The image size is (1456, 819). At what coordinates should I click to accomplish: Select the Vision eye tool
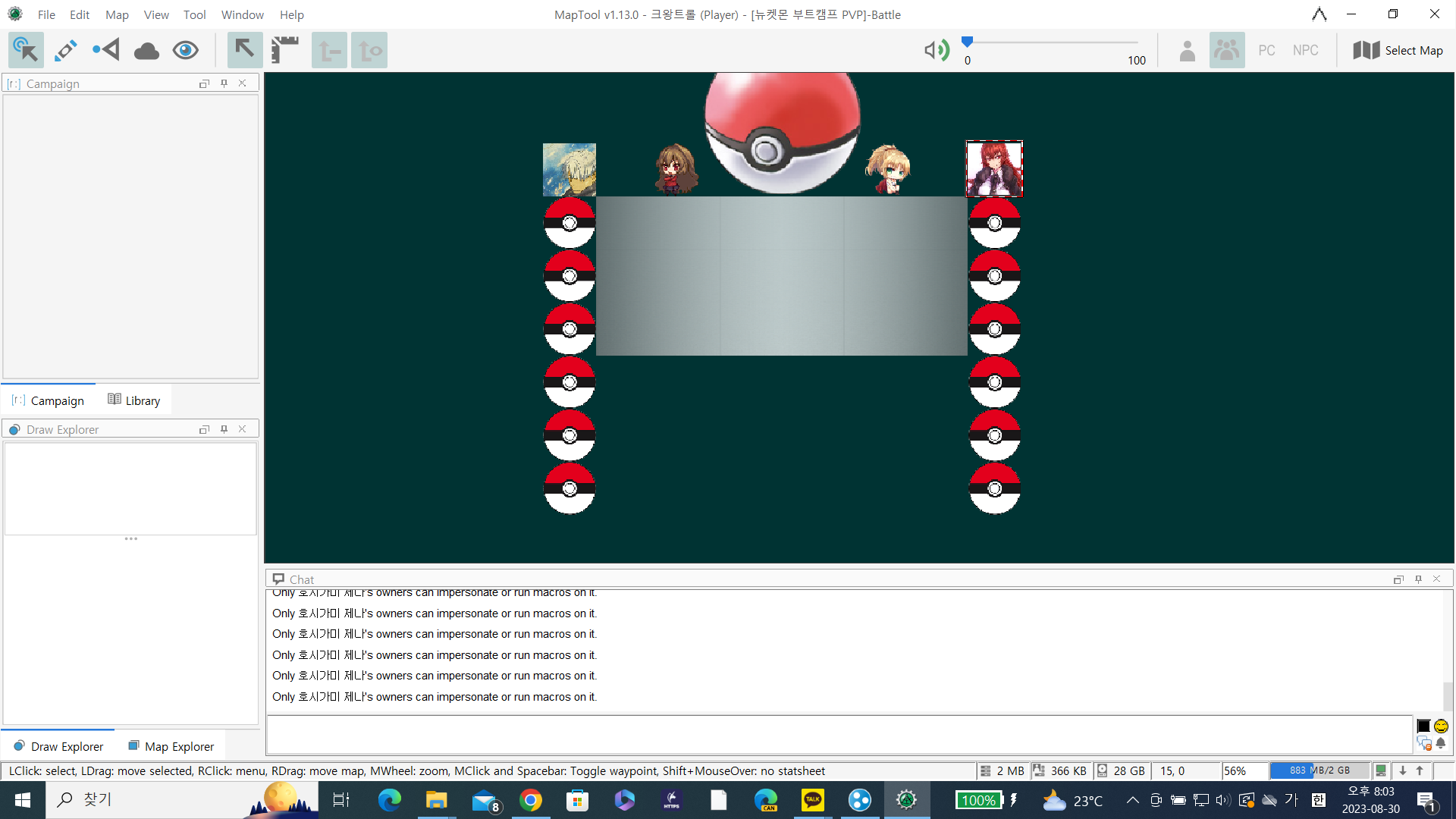pos(186,50)
